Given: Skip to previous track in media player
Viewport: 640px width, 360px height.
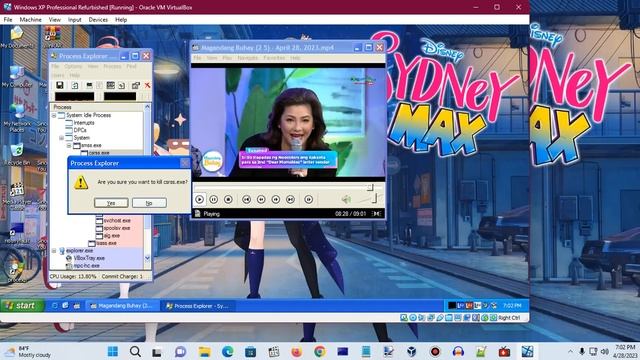Looking at the screenshot, I should pos(246,199).
